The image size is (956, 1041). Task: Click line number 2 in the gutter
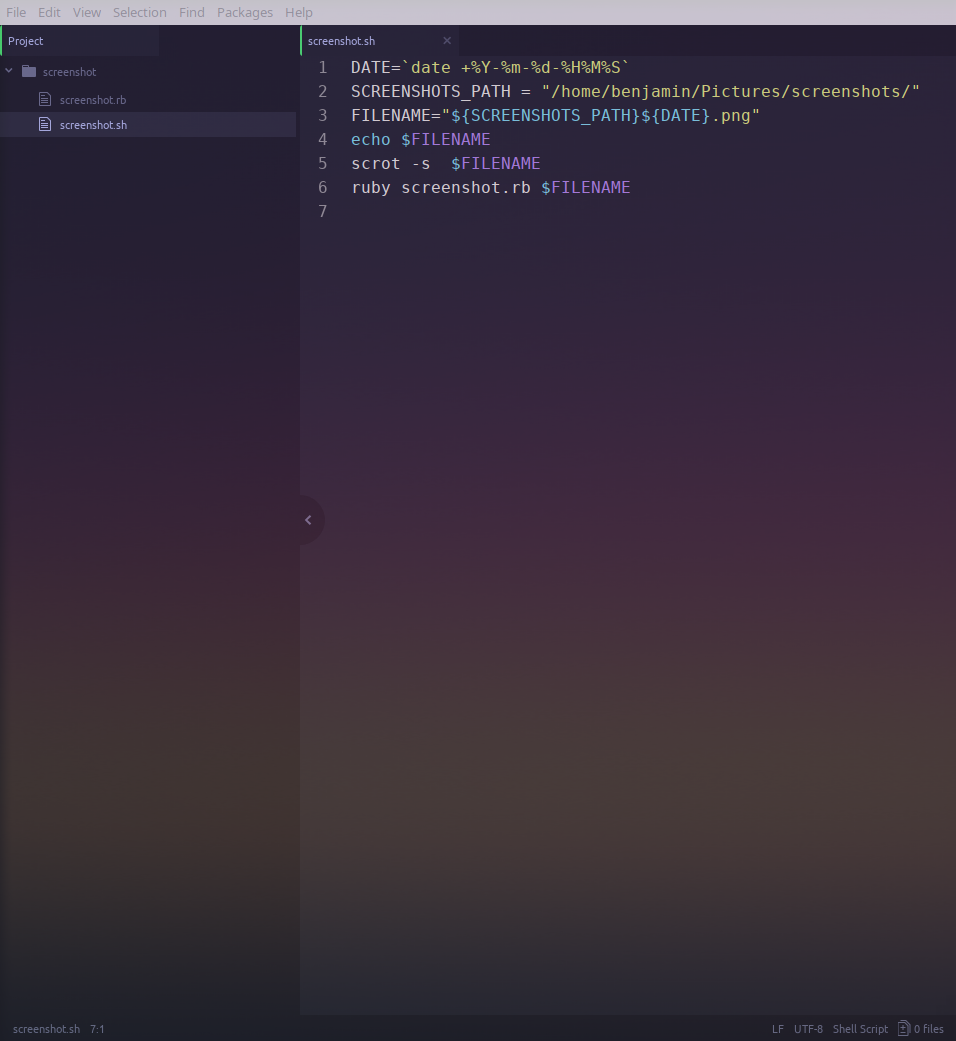click(323, 92)
